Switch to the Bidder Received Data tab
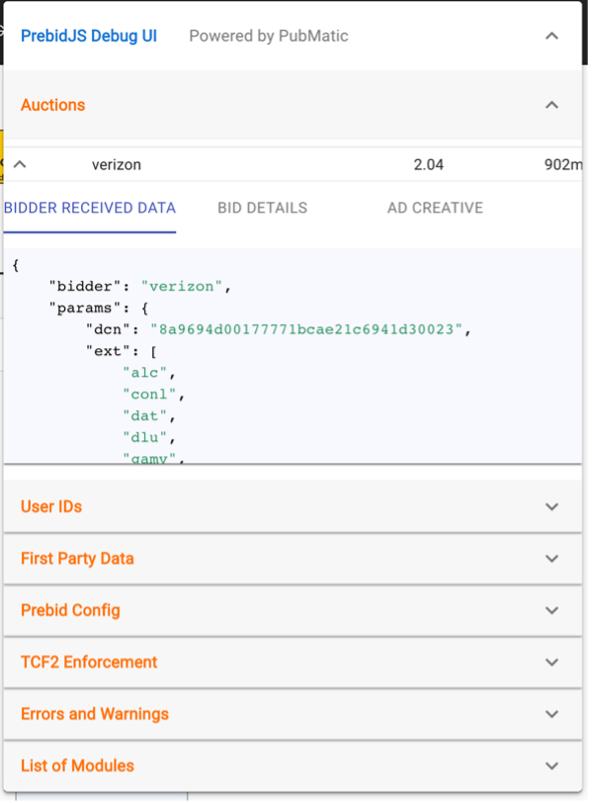The image size is (592, 803). point(90,208)
